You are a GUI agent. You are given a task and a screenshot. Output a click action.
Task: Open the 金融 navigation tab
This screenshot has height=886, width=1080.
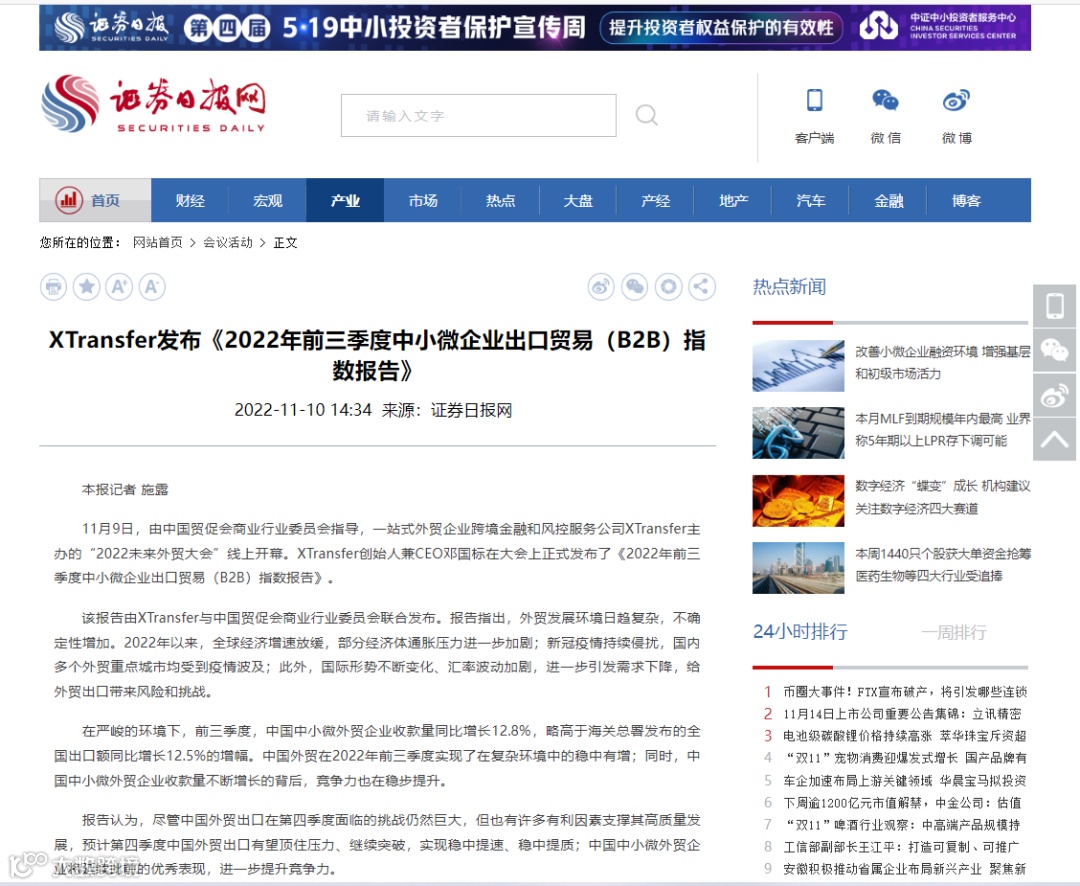pos(889,200)
